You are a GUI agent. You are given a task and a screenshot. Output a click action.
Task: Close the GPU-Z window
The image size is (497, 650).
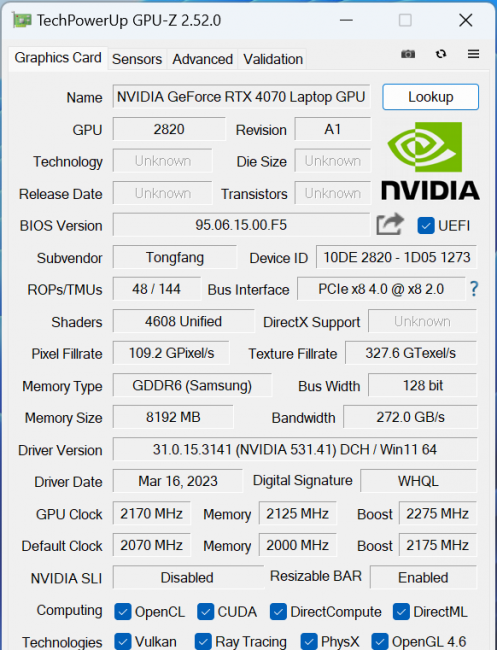pos(465,20)
